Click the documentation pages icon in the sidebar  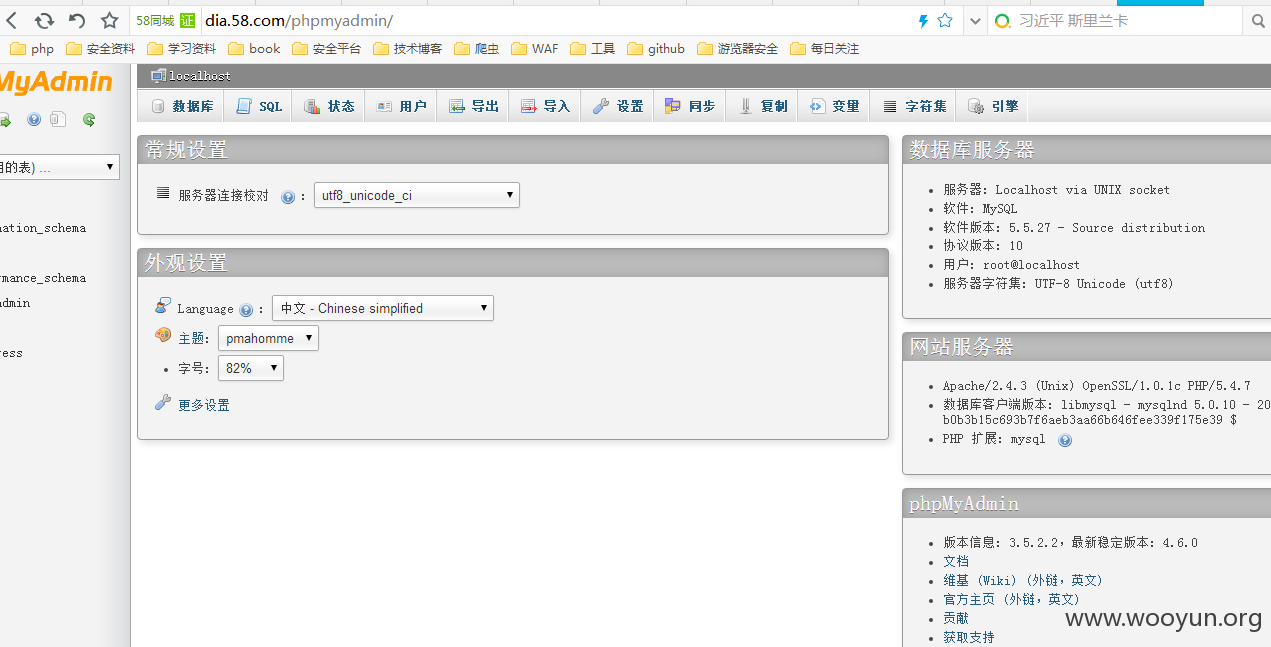tap(58, 120)
